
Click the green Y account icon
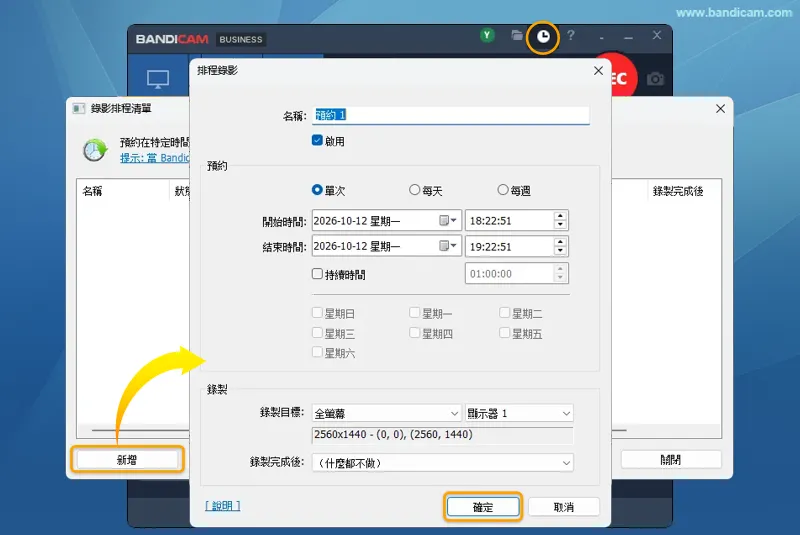coord(487,35)
